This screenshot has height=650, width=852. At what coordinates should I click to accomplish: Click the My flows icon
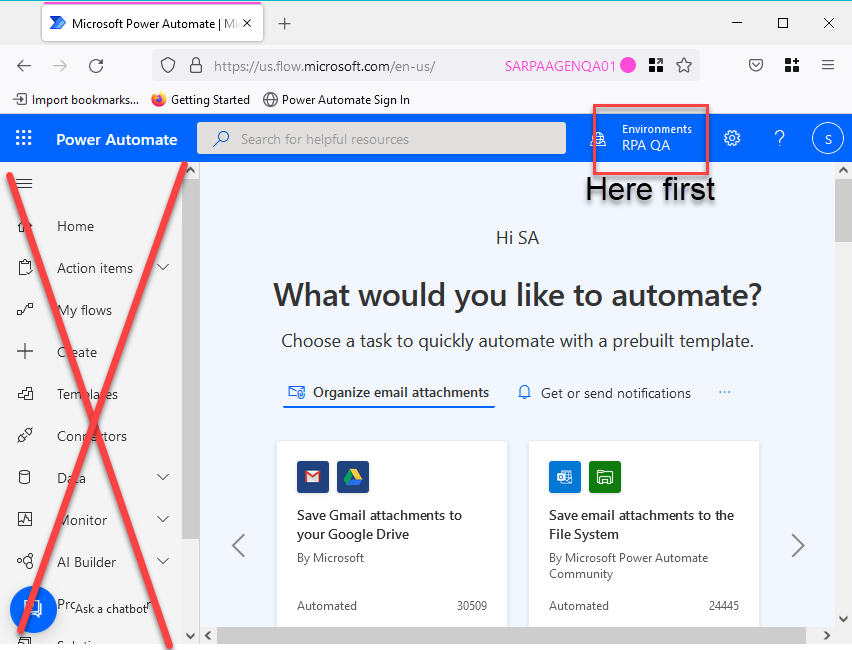[24, 310]
